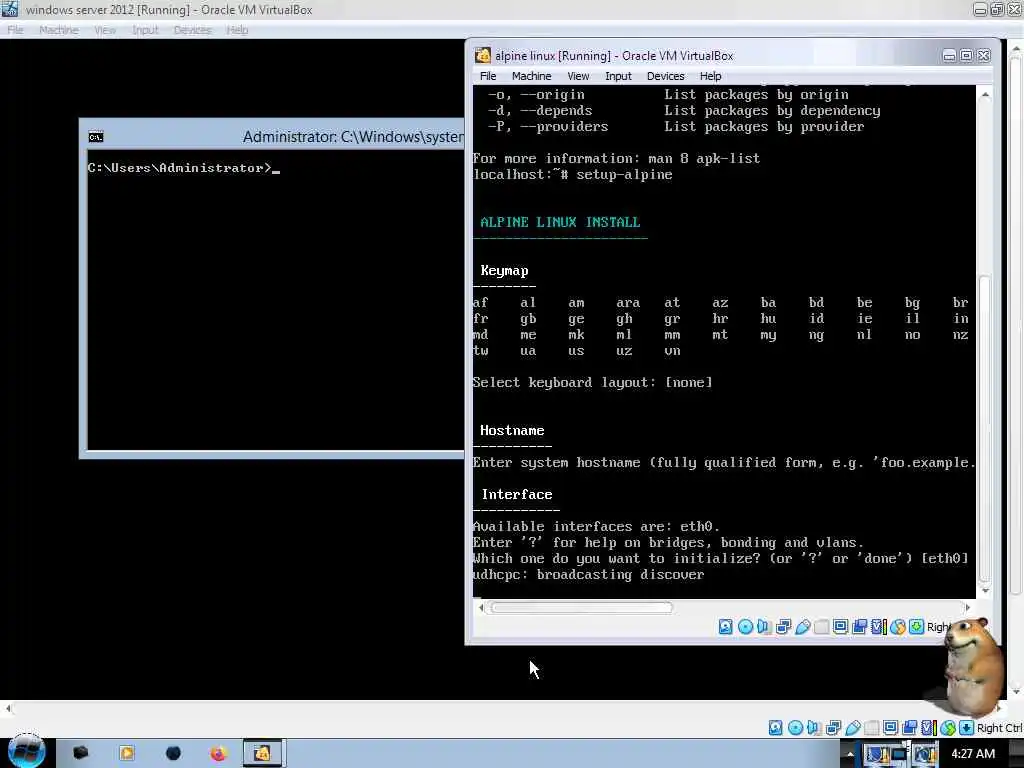Open Help menu in alpine linux window
This screenshot has width=1024, height=768.
click(711, 76)
